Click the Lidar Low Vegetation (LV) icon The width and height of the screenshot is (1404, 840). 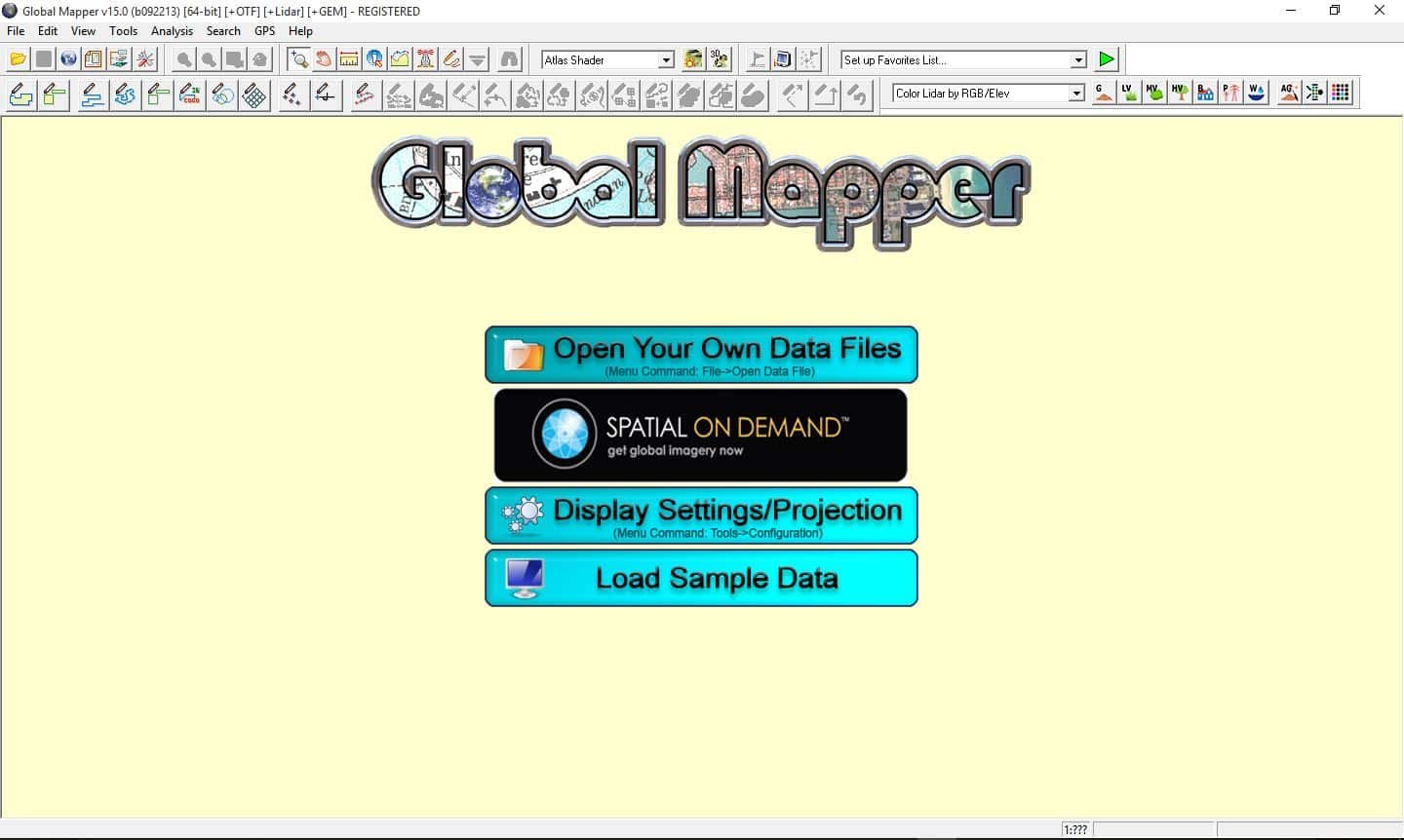pyautogui.click(x=1129, y=93)
